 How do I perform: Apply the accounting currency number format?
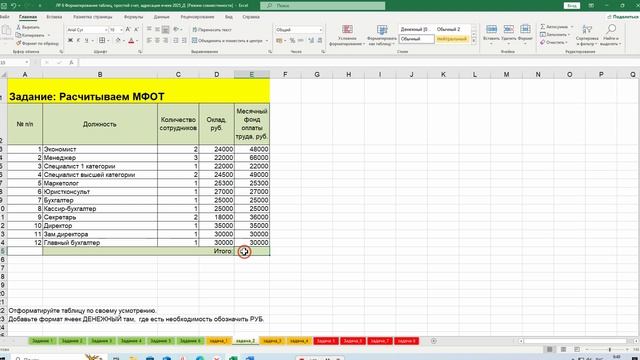pyautogui.click(x=279, y=40)
